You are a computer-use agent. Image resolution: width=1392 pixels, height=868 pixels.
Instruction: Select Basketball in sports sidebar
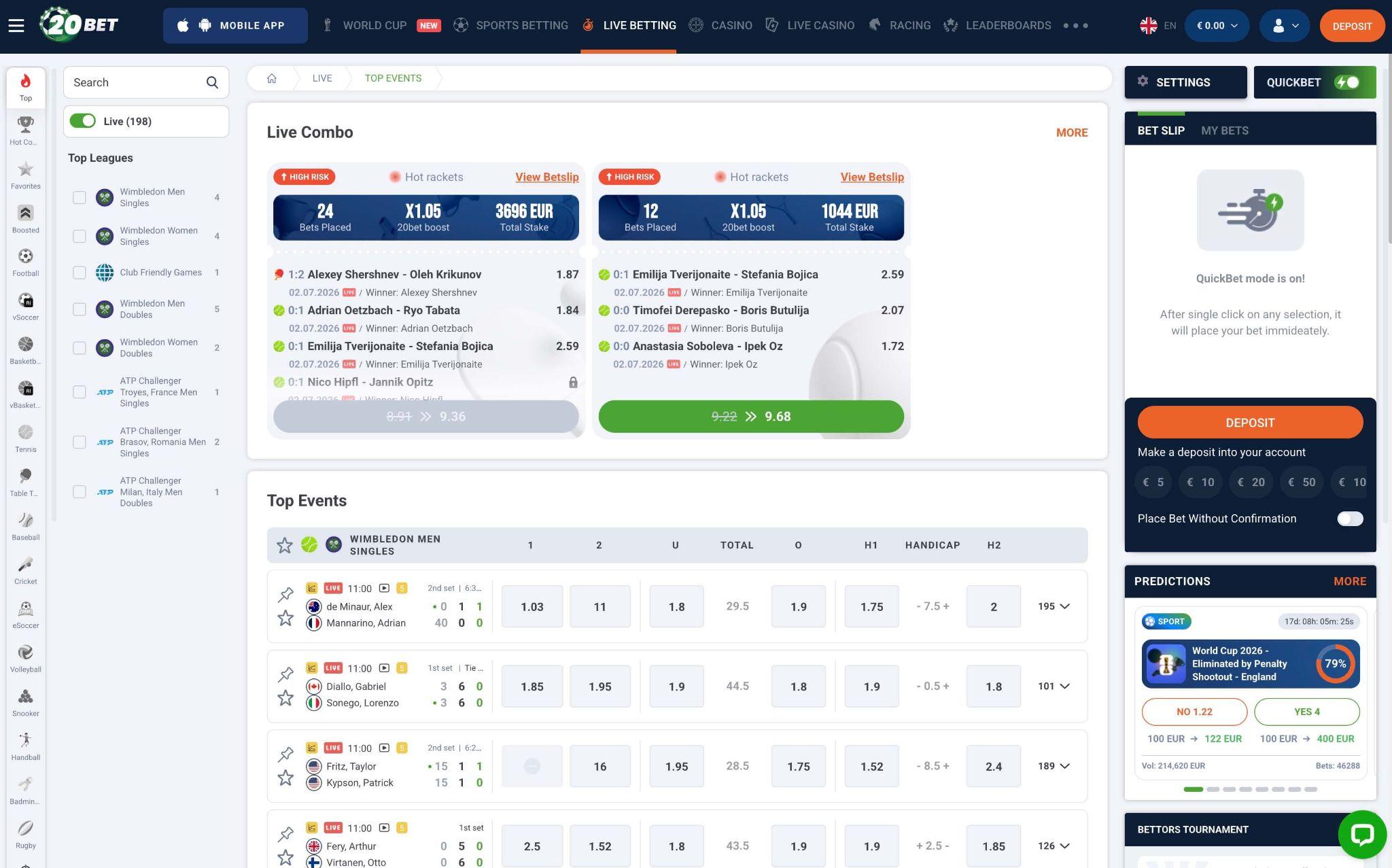tap(26, 351)
